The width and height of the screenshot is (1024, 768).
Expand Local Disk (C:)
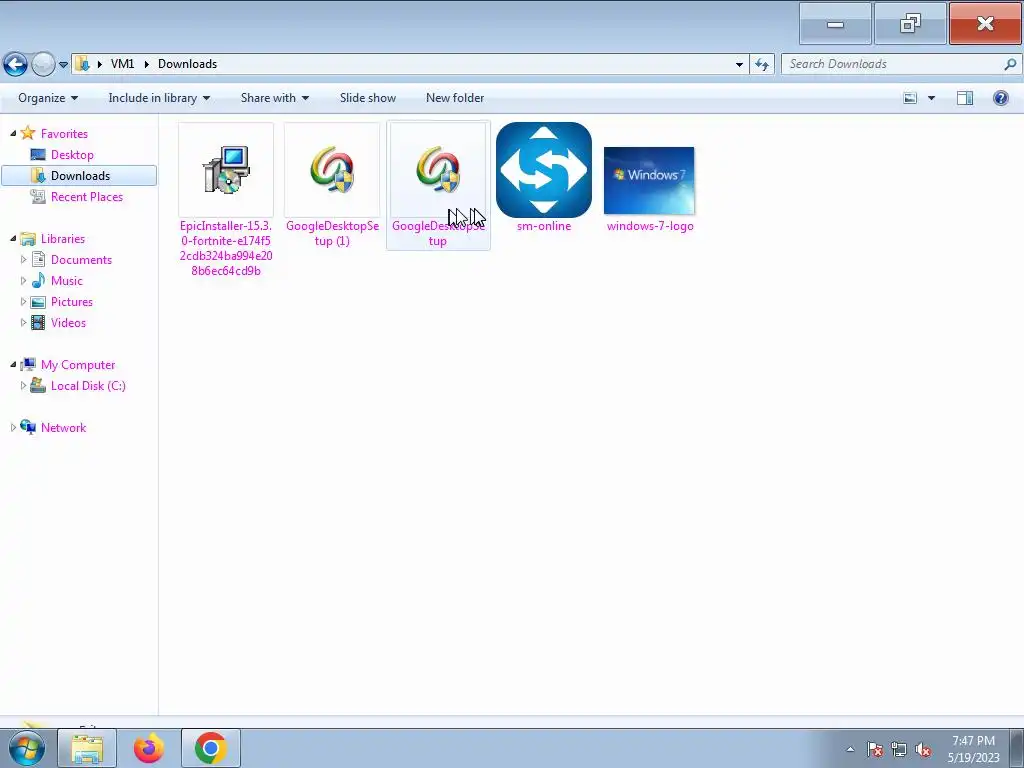pos(24,386)
